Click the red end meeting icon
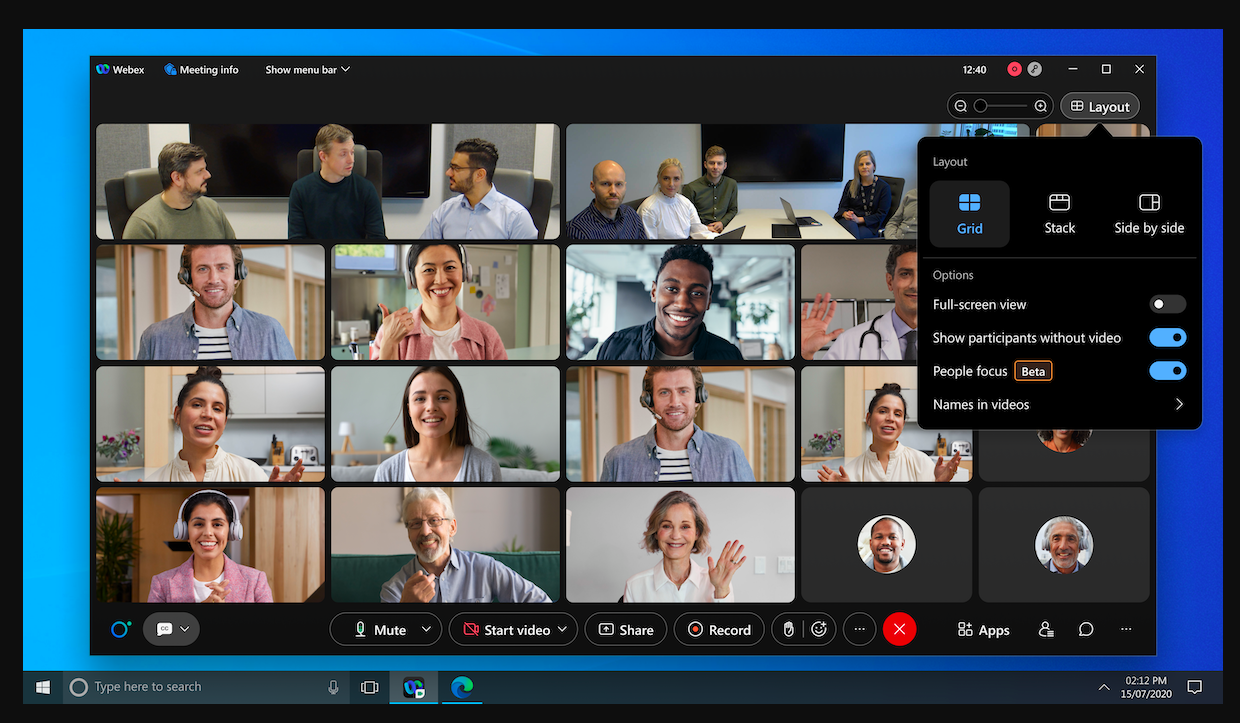This screenshot has width=1240, height=723. [899, 630]
